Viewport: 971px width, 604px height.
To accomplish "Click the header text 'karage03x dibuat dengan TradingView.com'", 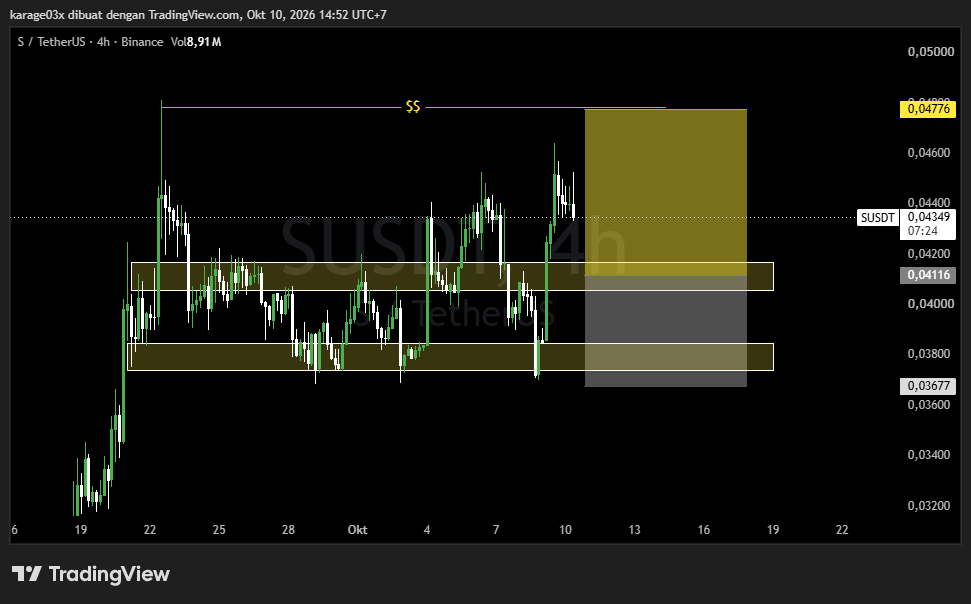I will coord(126,14).
